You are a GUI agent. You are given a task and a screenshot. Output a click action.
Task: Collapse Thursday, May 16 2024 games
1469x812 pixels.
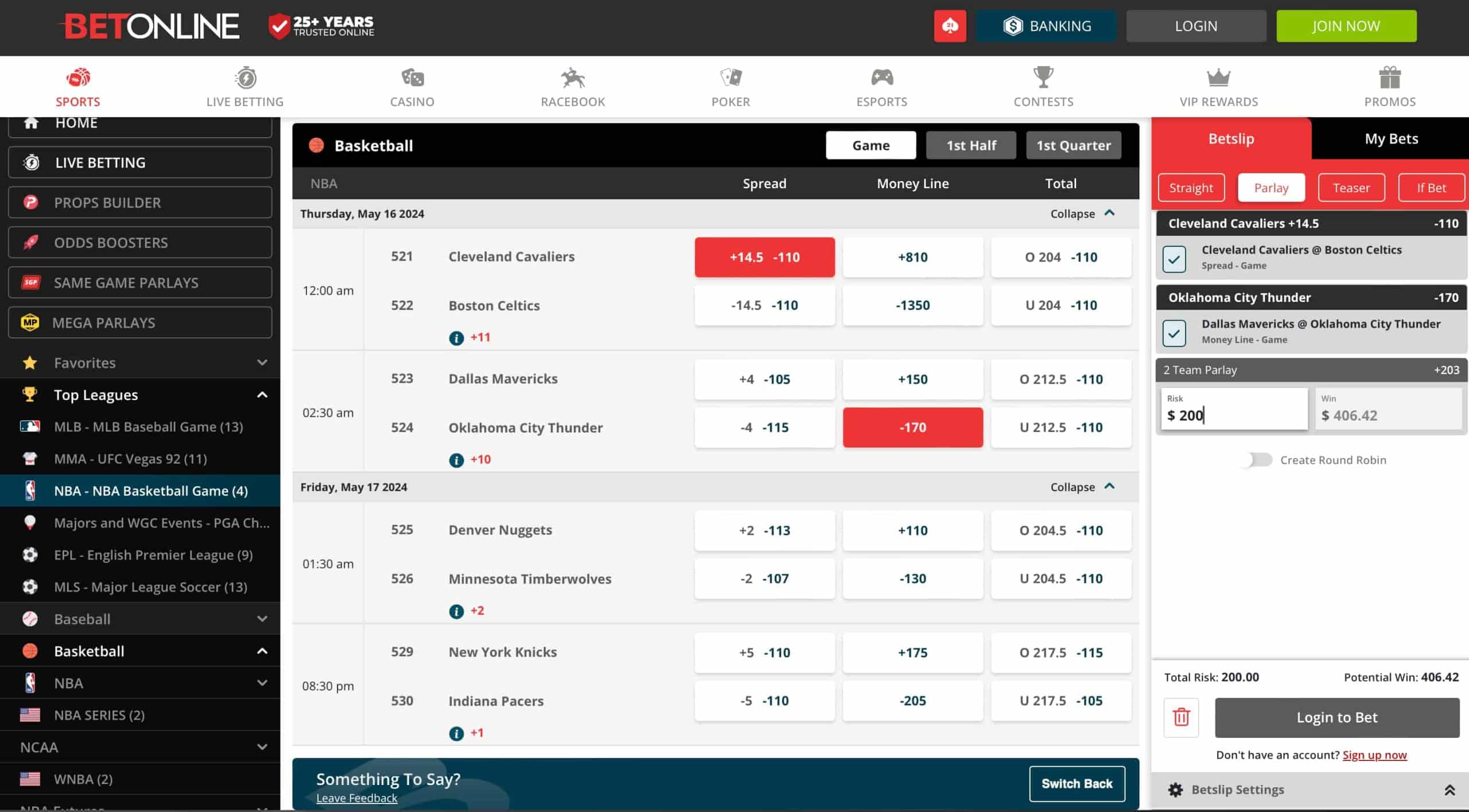pyautogui.click(x=1082, y=213)
